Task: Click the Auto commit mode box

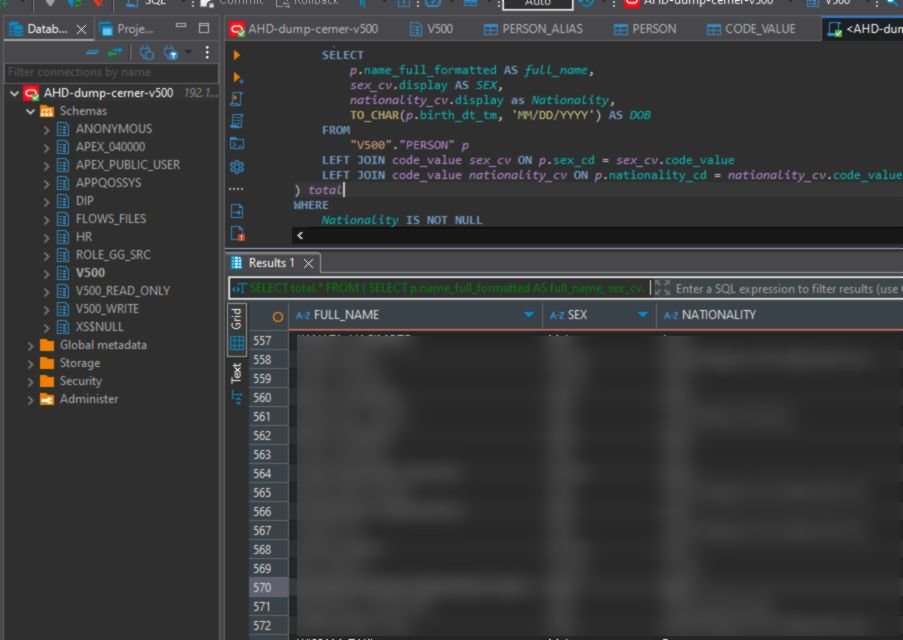Action: (537, 3)
